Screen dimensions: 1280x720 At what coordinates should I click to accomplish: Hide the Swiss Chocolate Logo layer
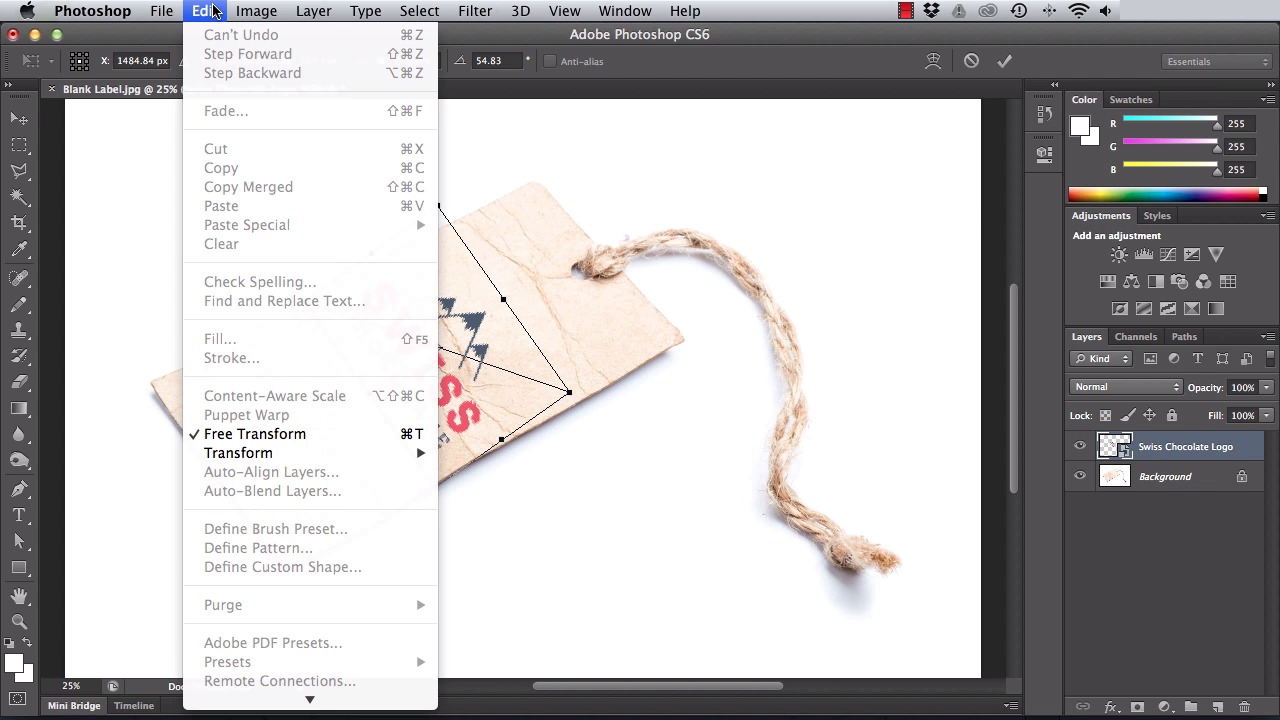click(1080, 447)
